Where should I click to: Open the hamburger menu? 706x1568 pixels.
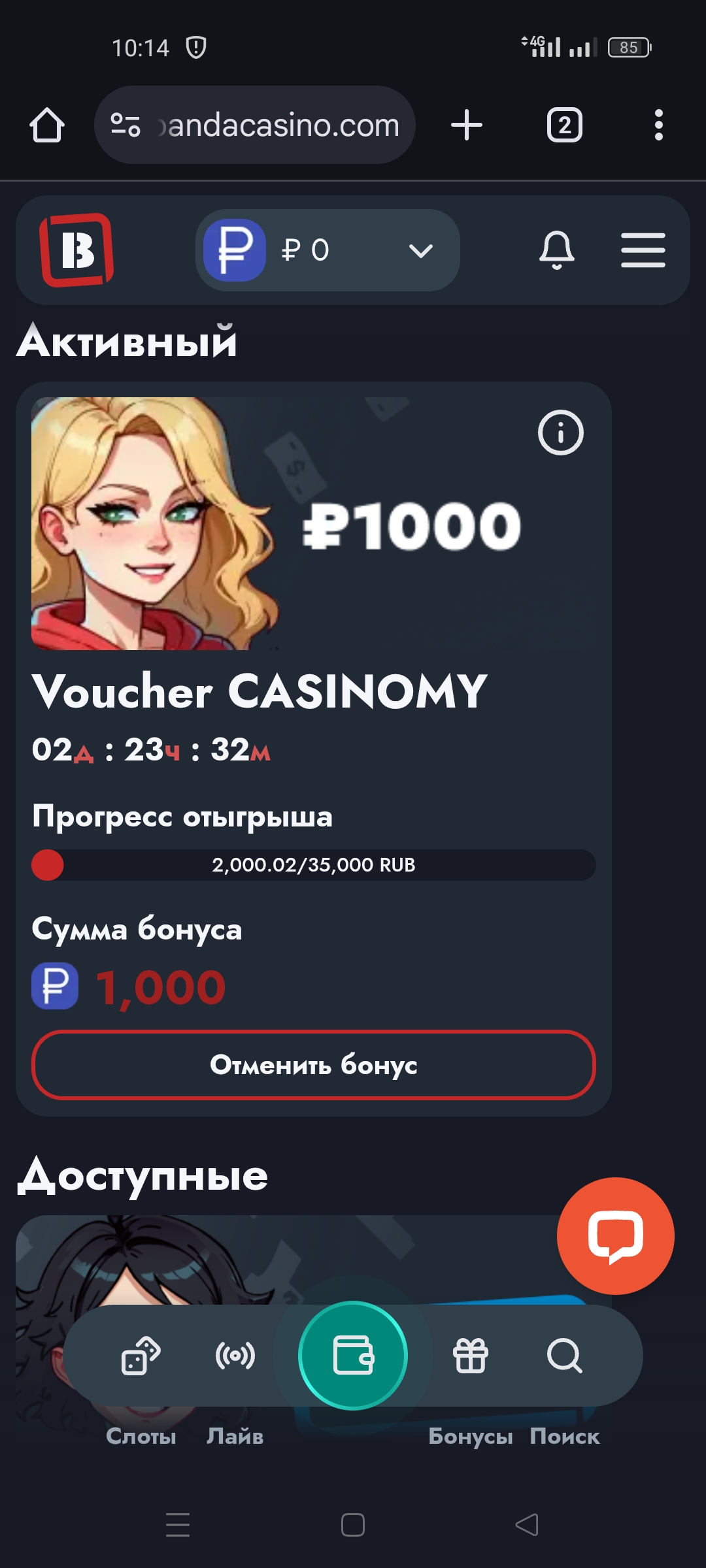point(643,250)
